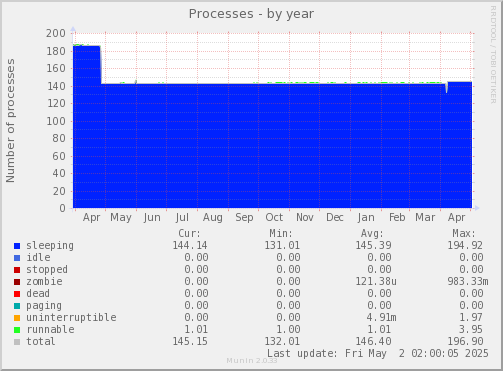This screenshot has width=503, height=371.
Task: Click the 'Number of processes' axis label
Action: [10, 121]
